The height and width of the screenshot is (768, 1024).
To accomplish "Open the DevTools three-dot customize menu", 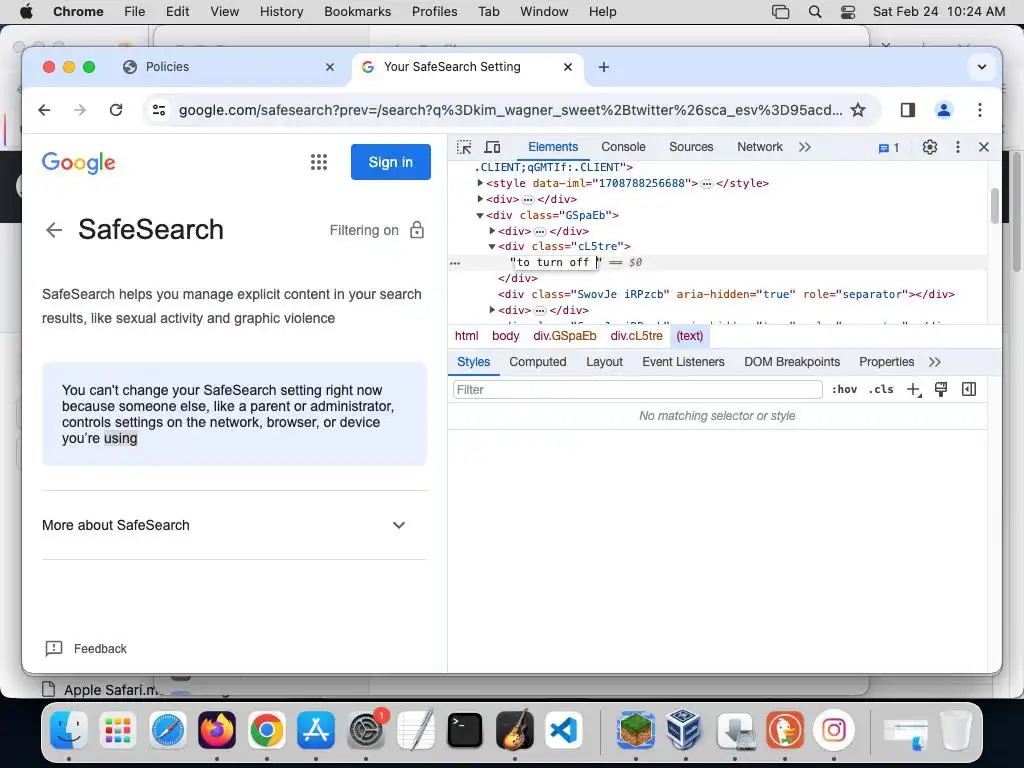I will point(957,147).
